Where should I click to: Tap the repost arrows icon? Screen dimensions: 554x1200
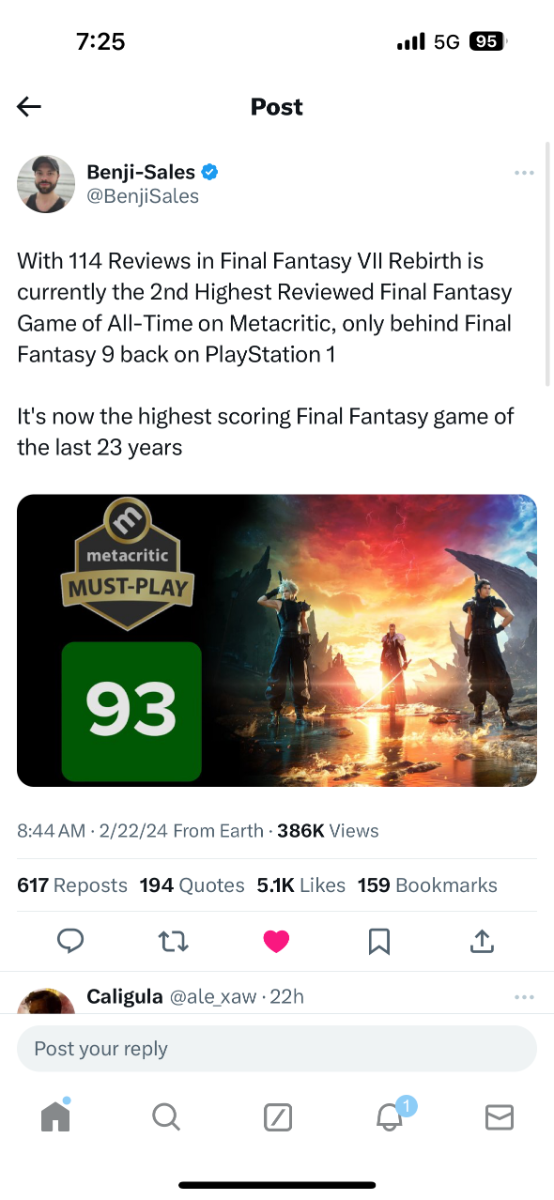click(x=174, y=941)
